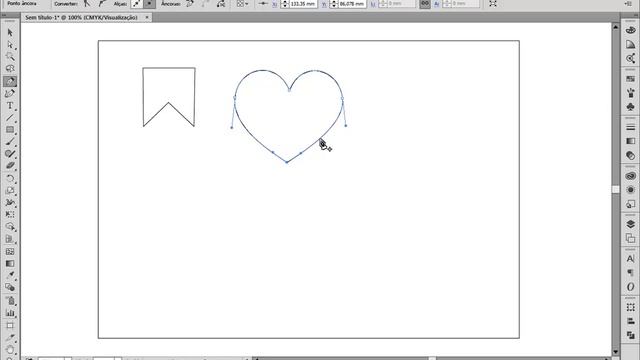The image size is (640, 360).
Task: Select the Slice tool
Action: (x=10, y=338)
